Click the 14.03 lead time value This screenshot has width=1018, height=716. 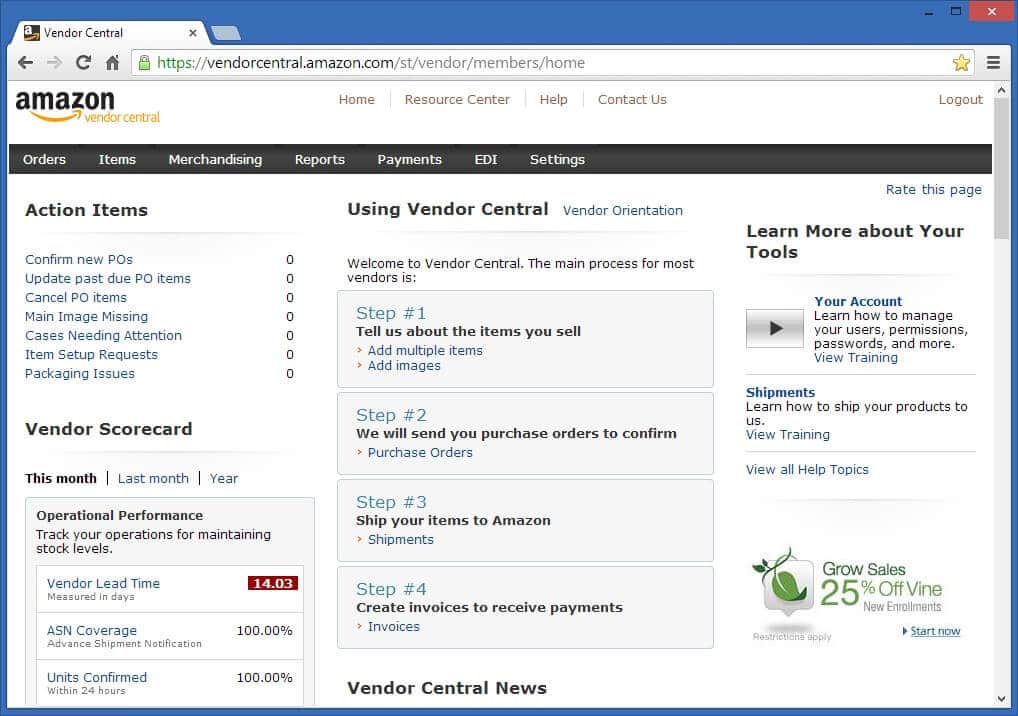pyautogui.click(x=273, y=584)
